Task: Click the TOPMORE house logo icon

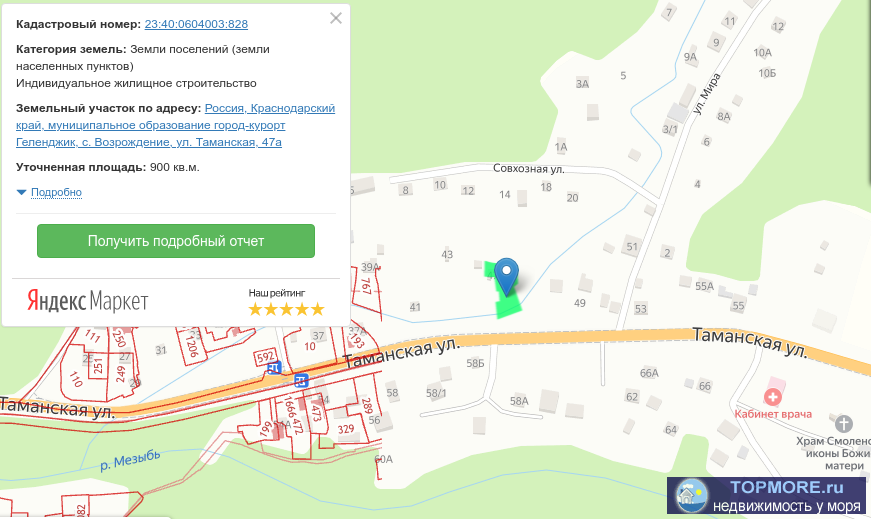Action: tap(692, 494)
